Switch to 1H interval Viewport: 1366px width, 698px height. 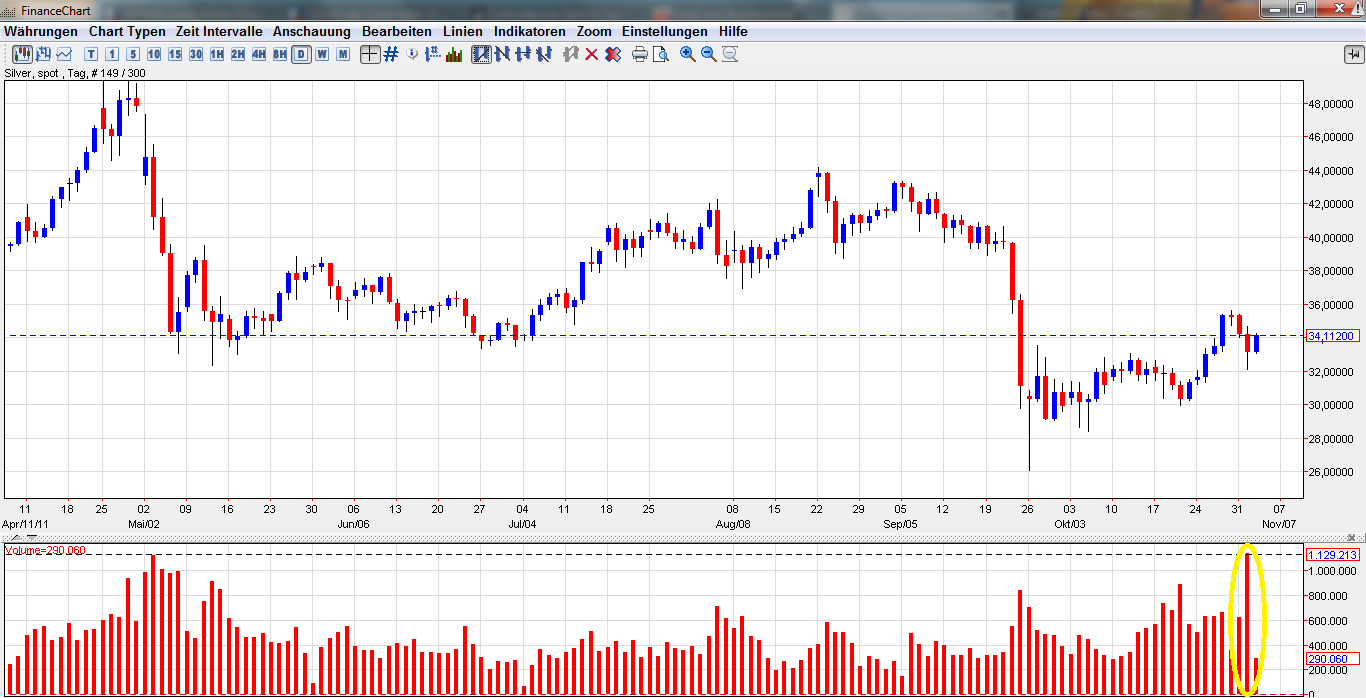pos(217,54)
